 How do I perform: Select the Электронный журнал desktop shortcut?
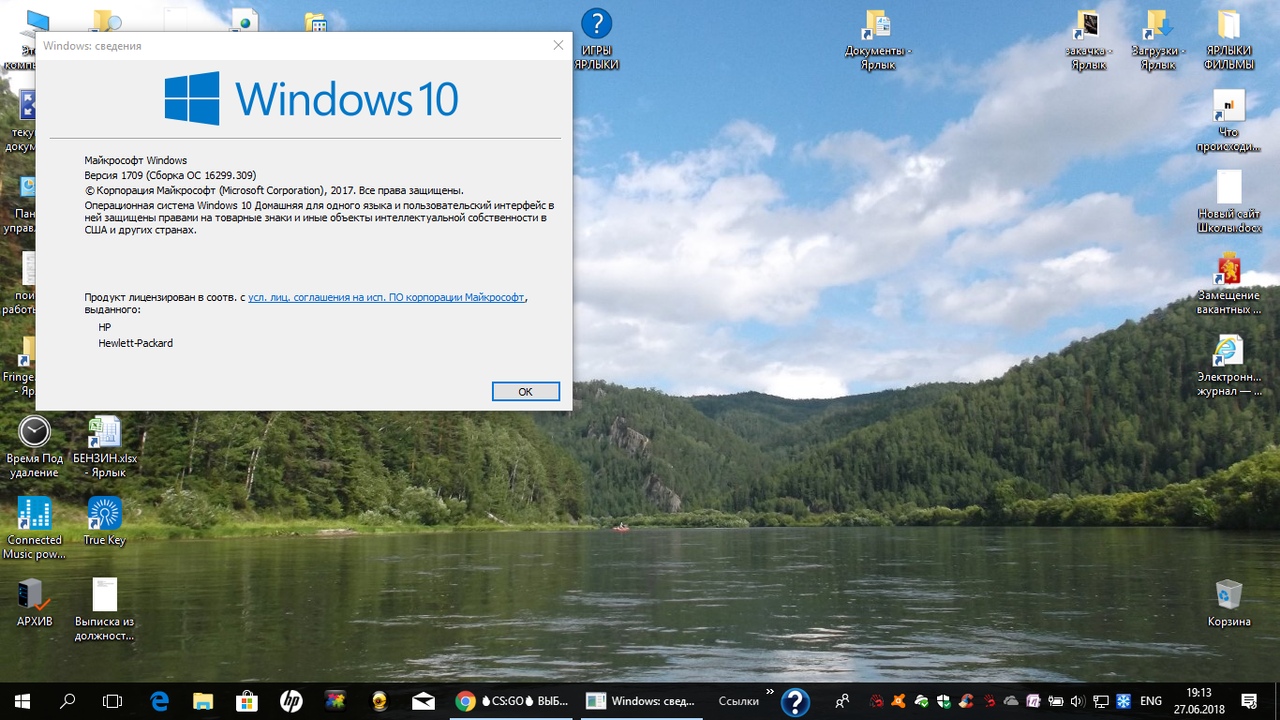[x=1229, y=366]
